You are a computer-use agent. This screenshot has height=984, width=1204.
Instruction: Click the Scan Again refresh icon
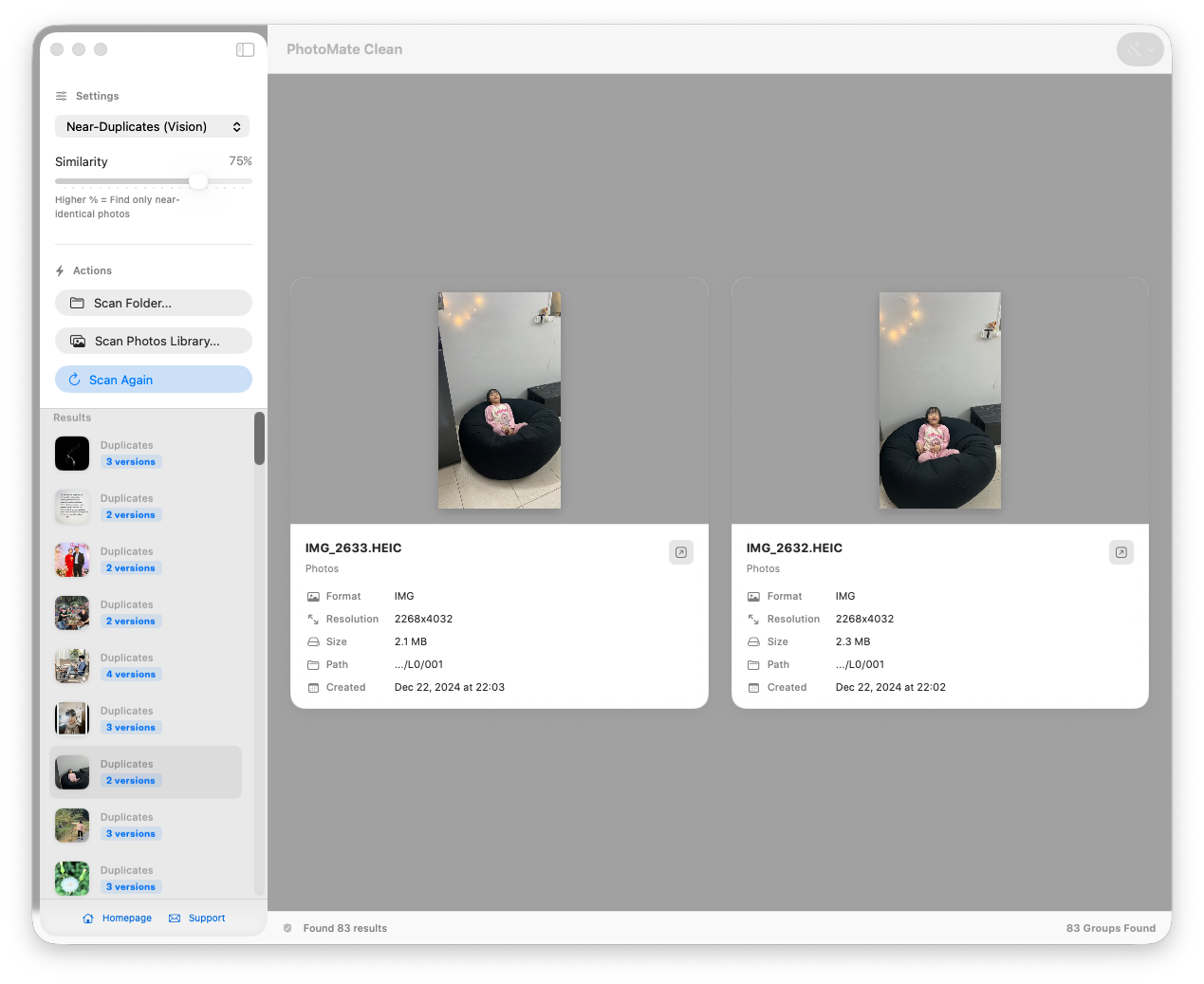74,380
